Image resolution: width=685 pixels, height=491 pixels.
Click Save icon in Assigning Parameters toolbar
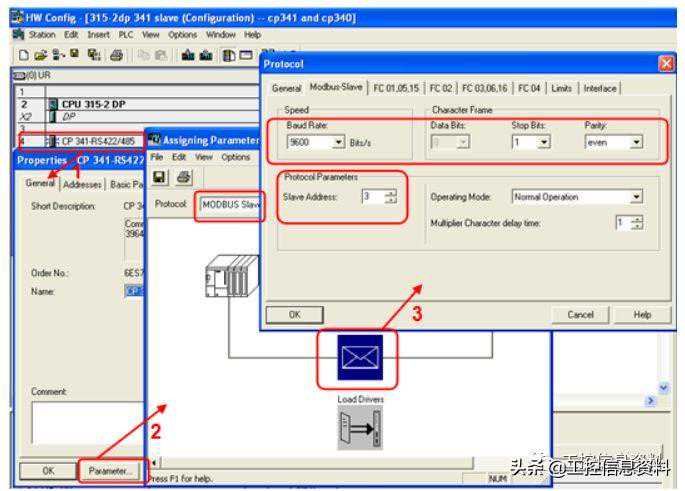160,177
